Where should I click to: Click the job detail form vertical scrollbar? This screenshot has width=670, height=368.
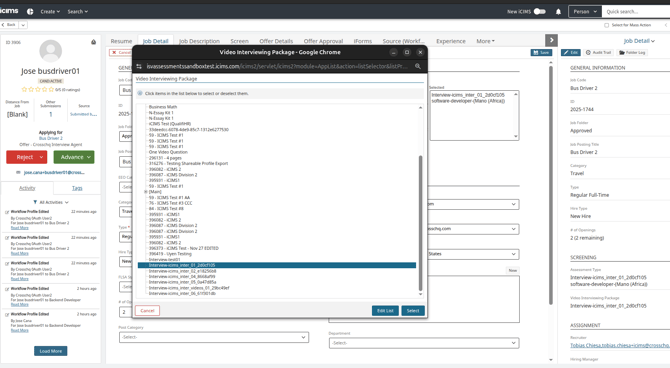(x=550, y=184)
